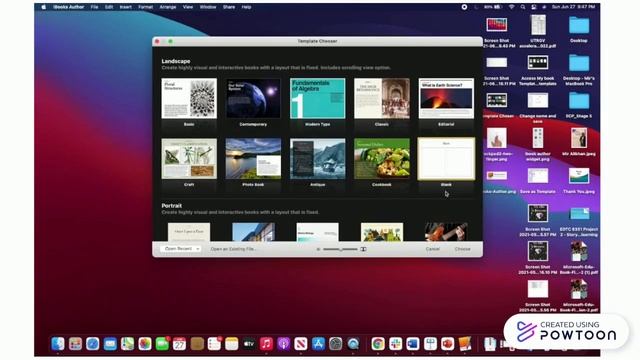The image size is (640, 360).
Task: Click the large thumbnail size icon
Action: pyautogui.click(x=363, y=249)
